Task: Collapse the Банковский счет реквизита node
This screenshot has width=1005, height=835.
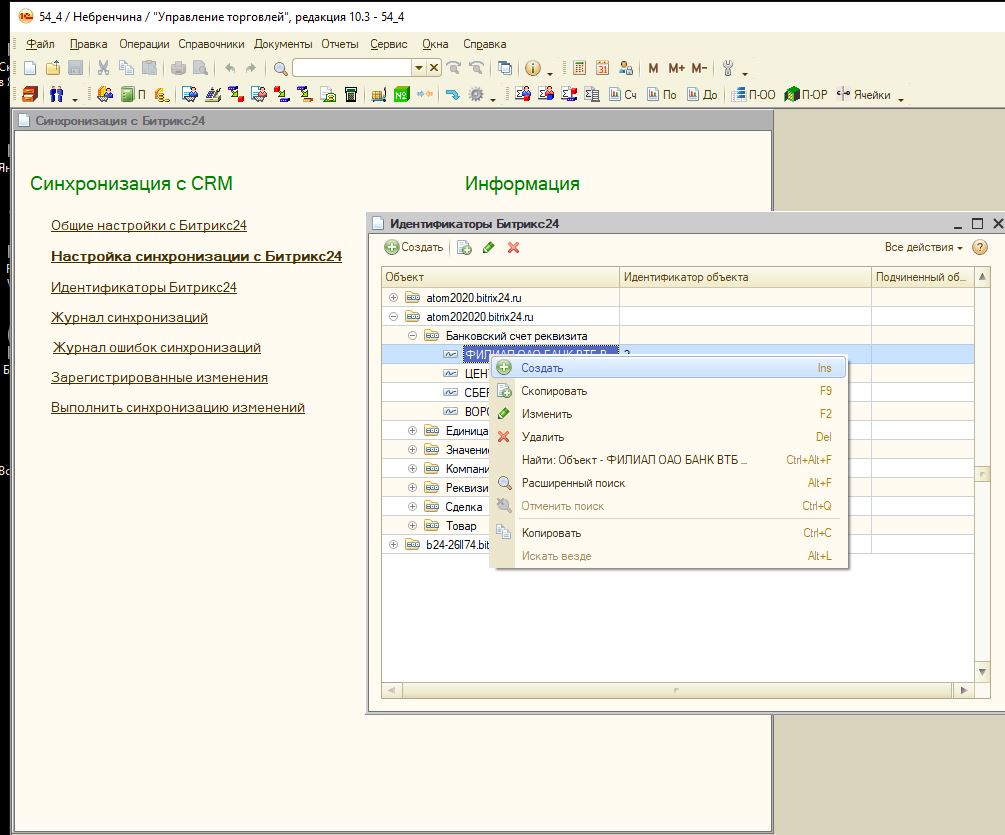Action: tap(412, 335)
